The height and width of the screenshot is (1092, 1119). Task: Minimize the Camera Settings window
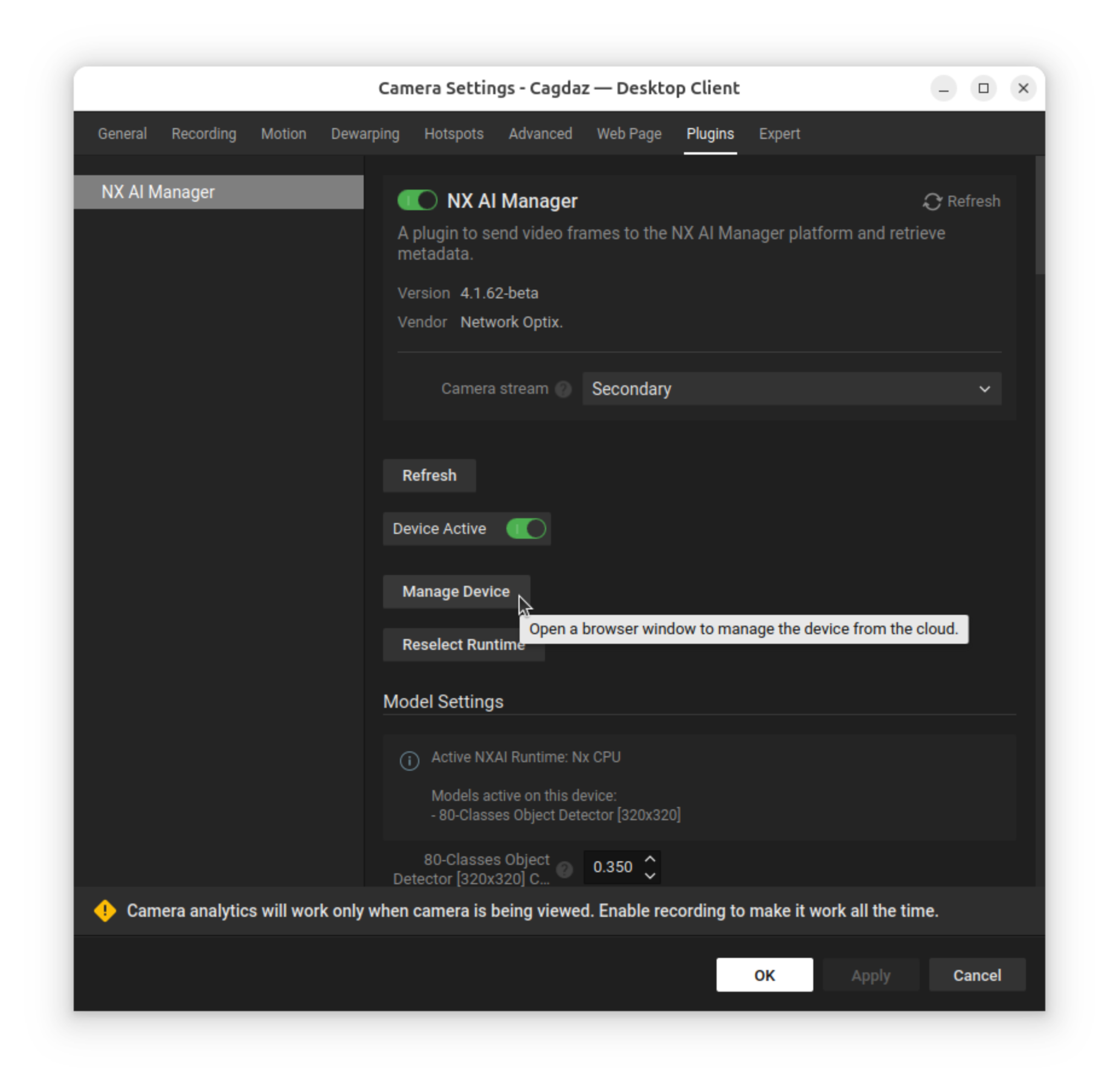click(944, 89)
